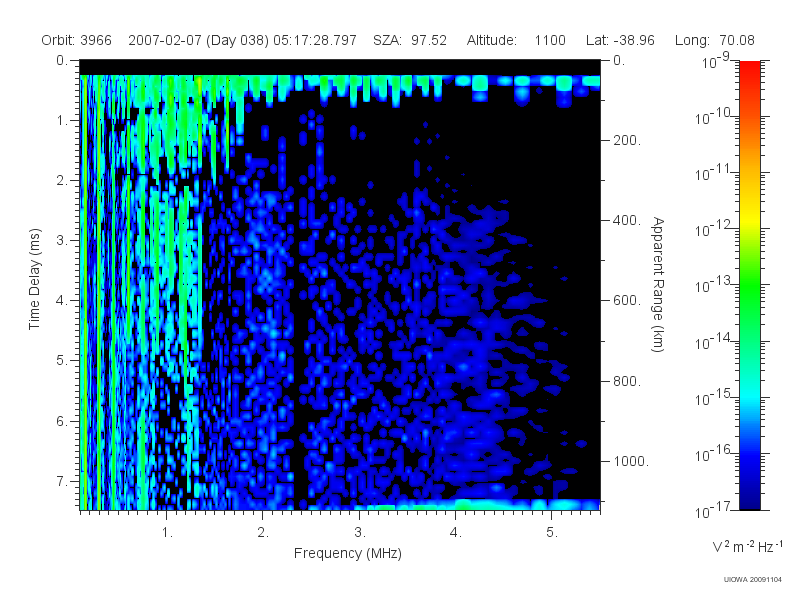
Task: Click the 'V² m⁻² Hz⁻¹' units label
Action: 747,546
